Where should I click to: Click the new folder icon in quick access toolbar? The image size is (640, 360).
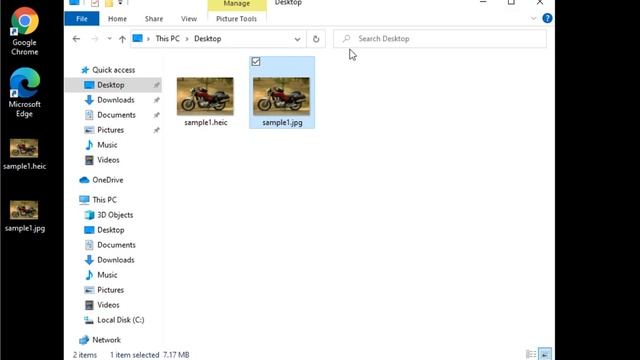tap(109, 3)
